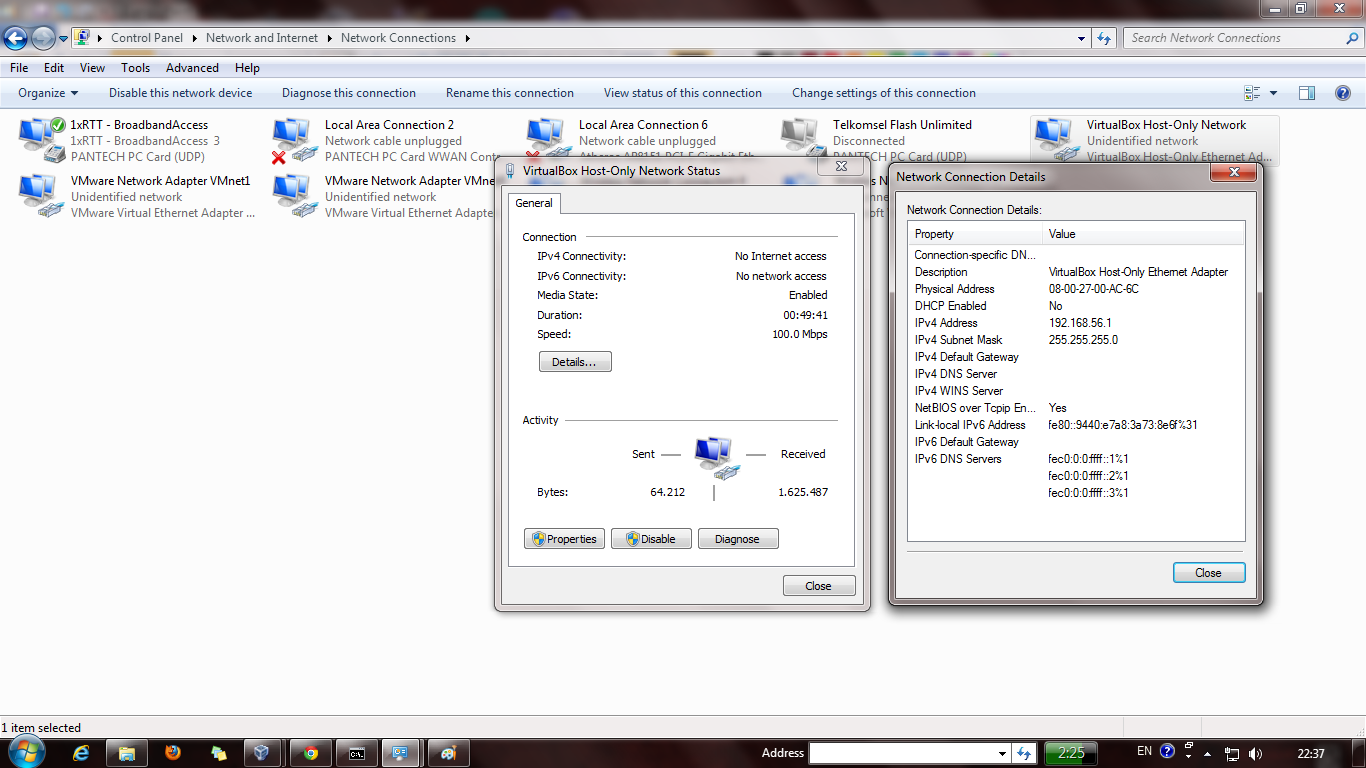Expand the arrow after Network Connections breadcrumb
Viewport: 1366px width, 768px height.
(x=467, y=38)
